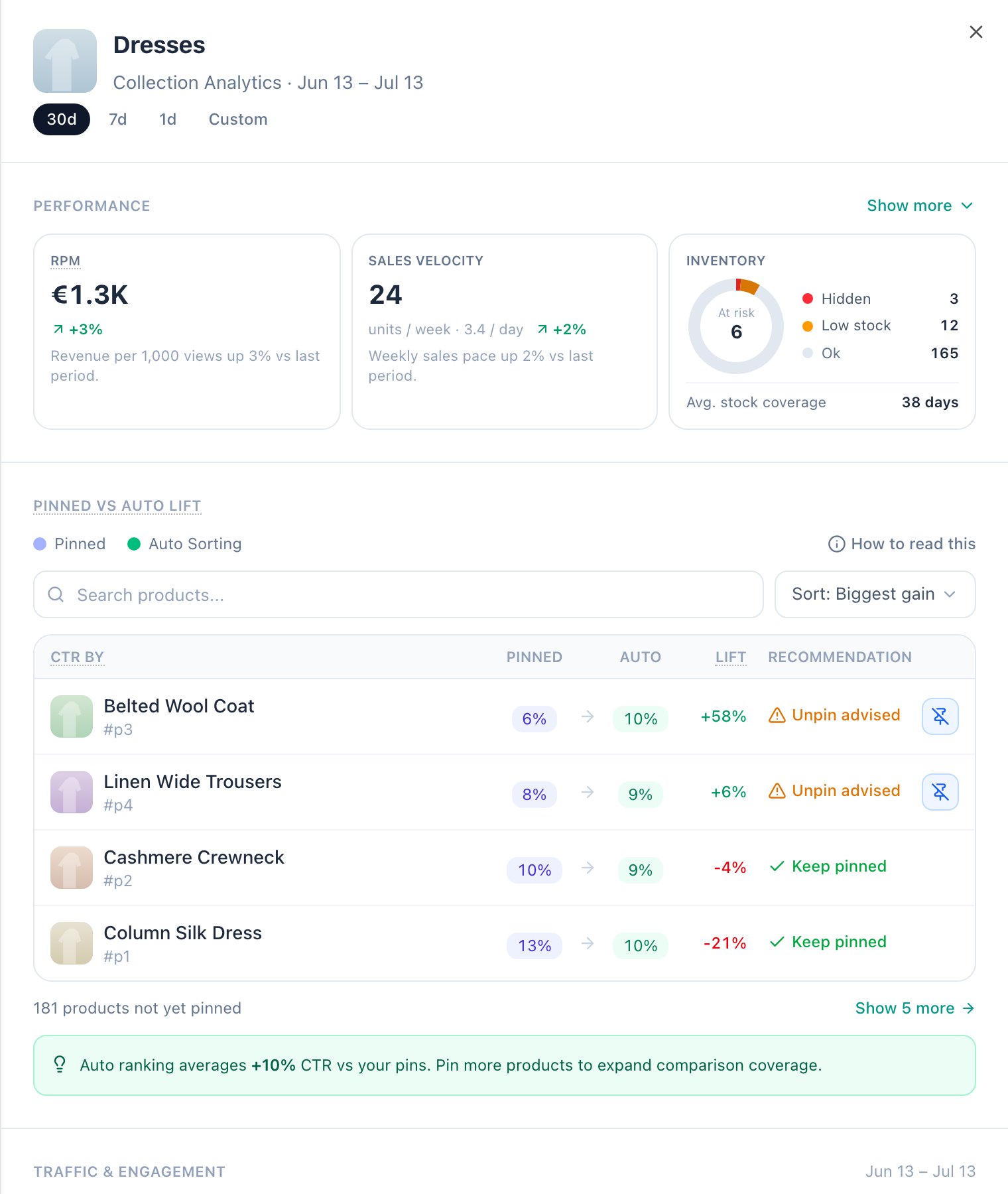Click the Column Silk Dress 13% pinned value
Screen dimensions: 1008x1194
[x=535, y=945]
